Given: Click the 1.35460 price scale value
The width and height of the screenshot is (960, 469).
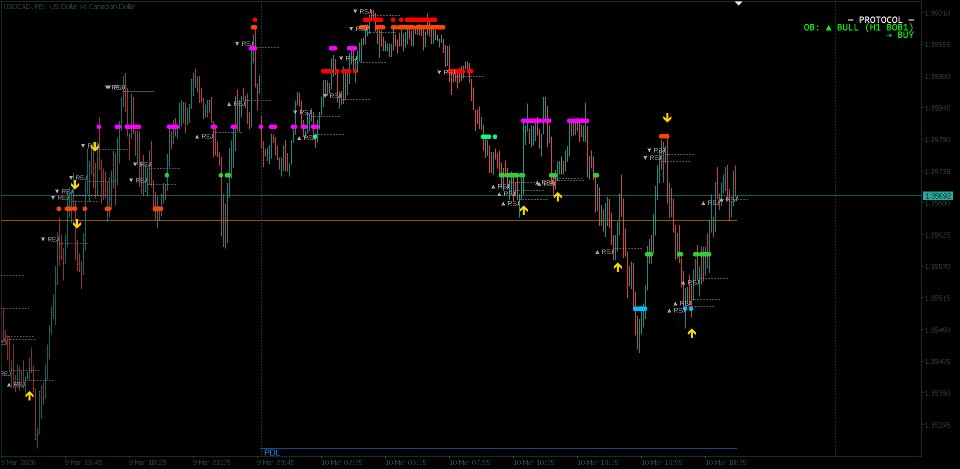Looking at the screenshot, I should point(937,330).
